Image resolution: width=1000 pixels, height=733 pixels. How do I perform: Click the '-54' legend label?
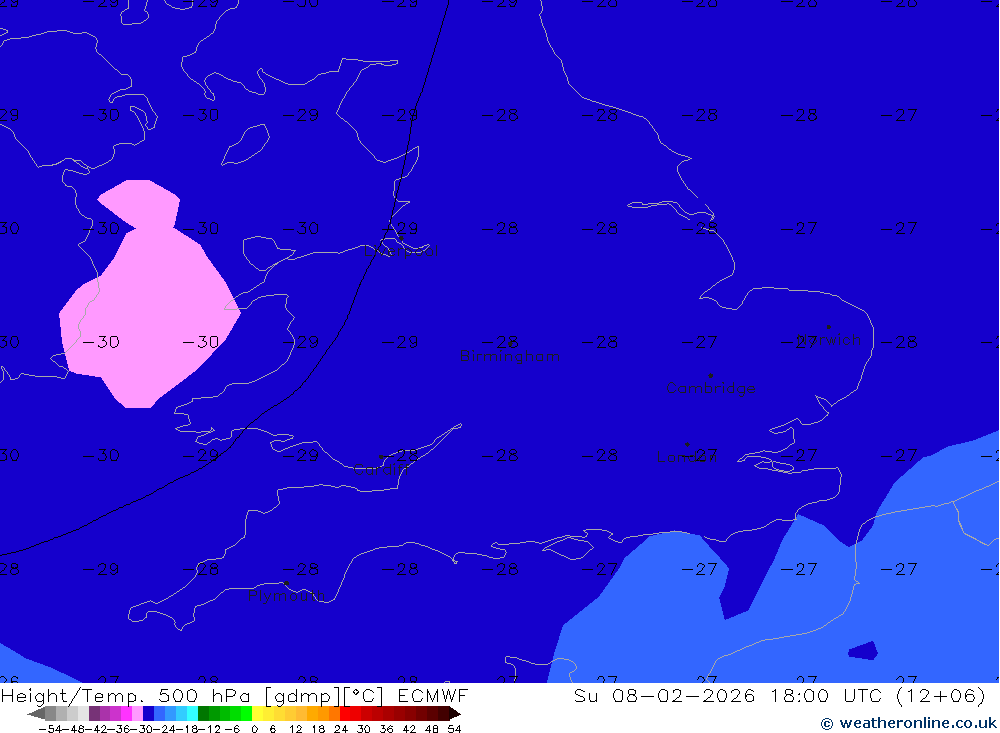coord(50,729)
